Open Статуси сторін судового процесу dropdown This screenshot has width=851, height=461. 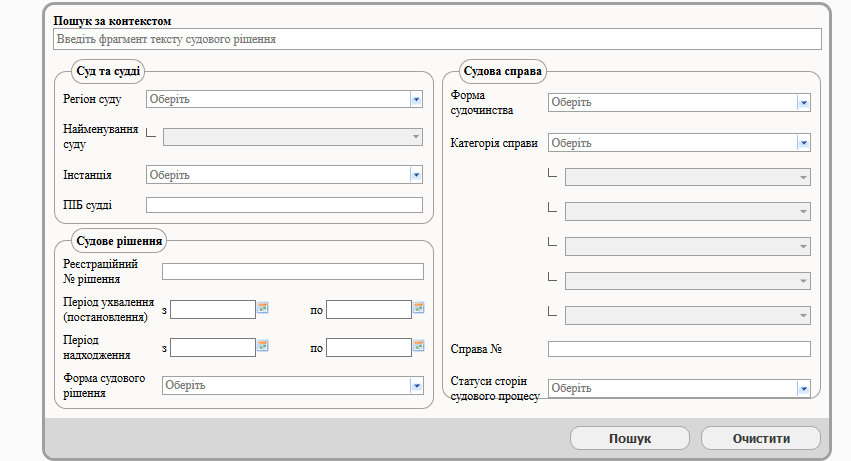coord(803,388)
